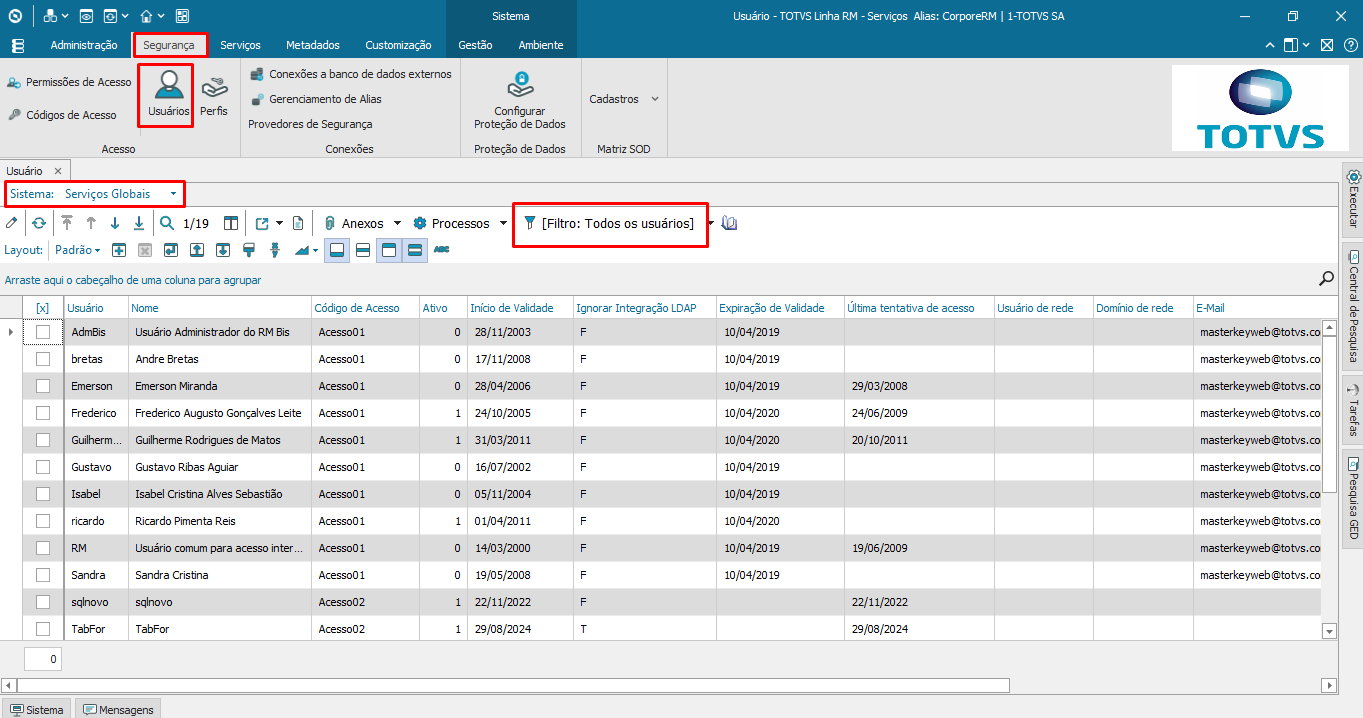This screenshot has width=1363, height=718.
Task: Click the horizontal scrollbar under the grid
Action: [x=513, y=685]
